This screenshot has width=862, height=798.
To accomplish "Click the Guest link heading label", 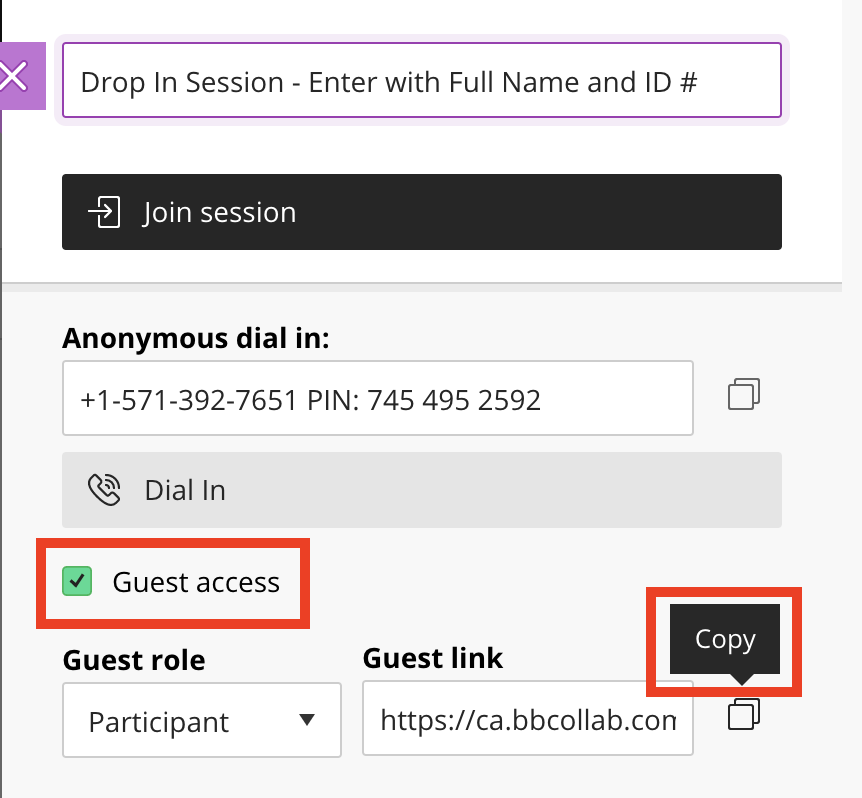I will pos(433,658).
